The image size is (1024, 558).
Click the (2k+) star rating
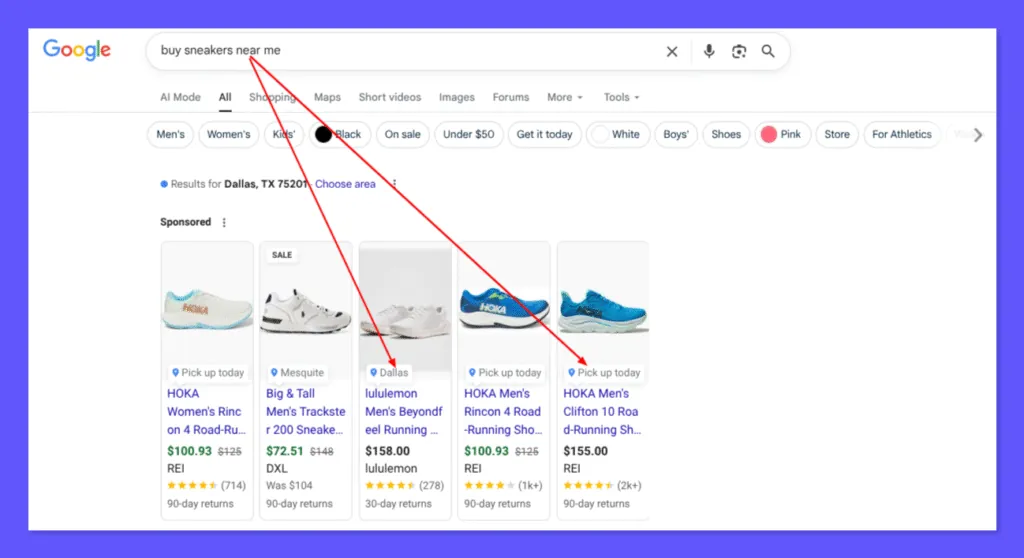click(x=602, y=485)
